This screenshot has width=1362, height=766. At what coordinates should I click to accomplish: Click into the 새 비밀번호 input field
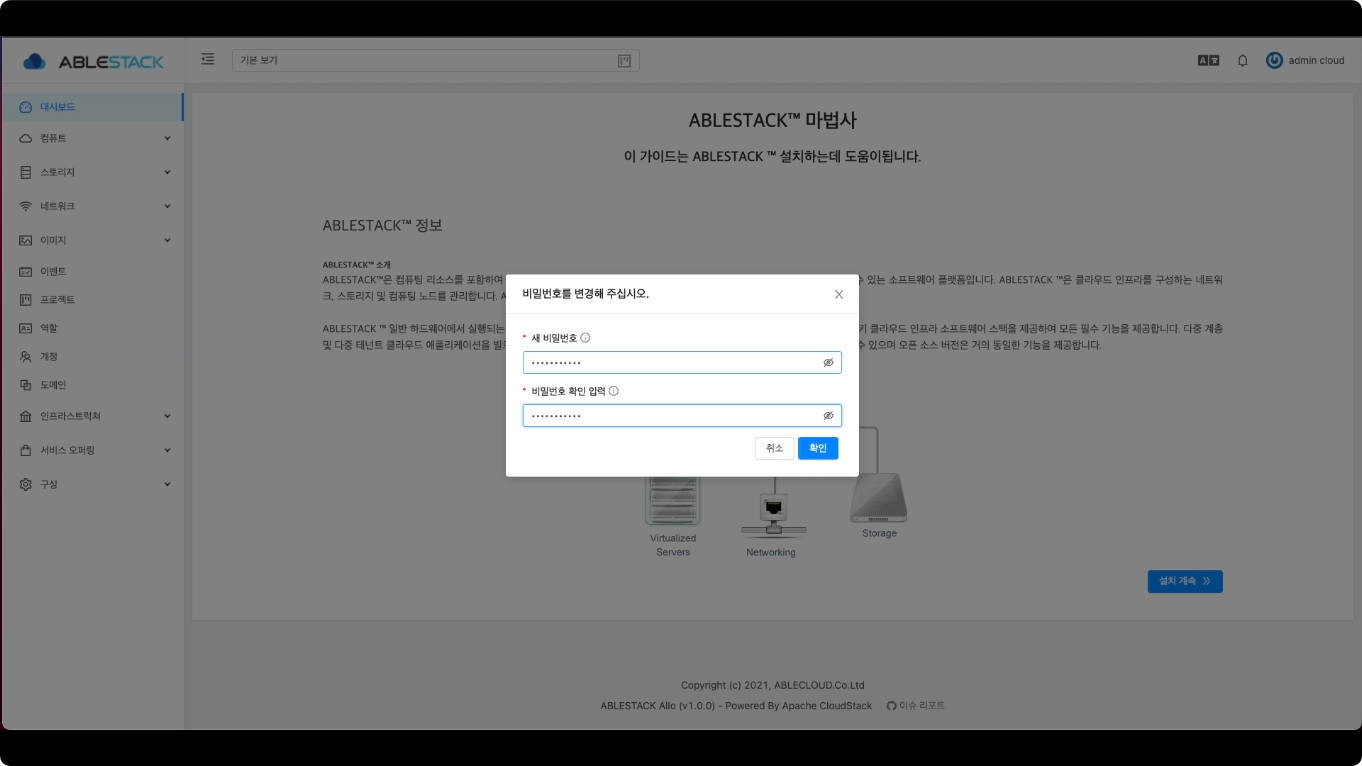[x=682, y=363]
